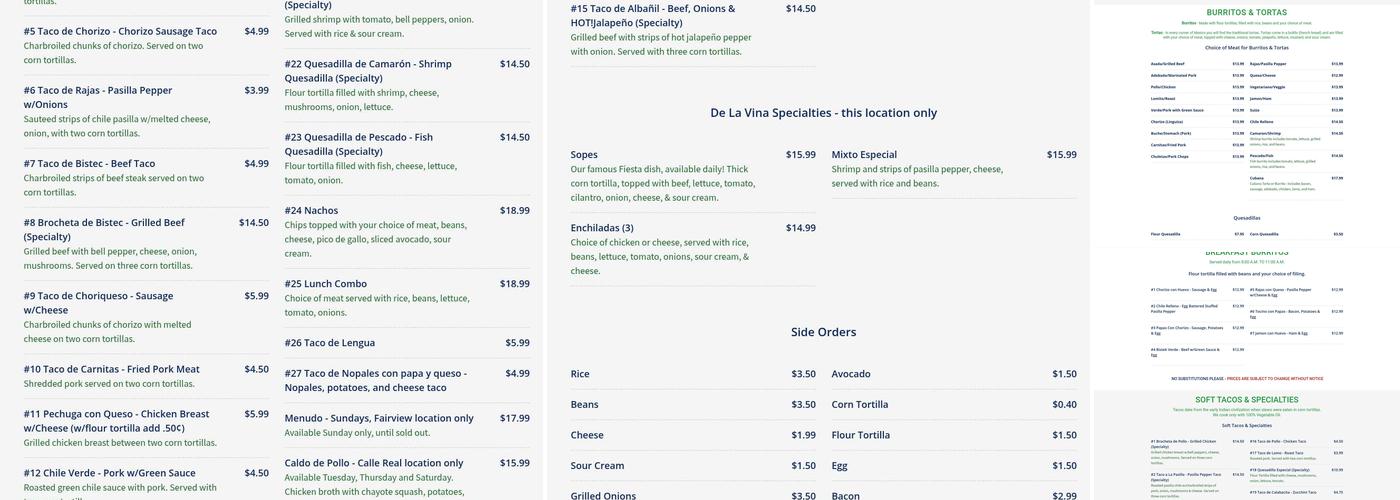Open the Soft Tacos & Specialties thumbnail

tap(1246, 445)
